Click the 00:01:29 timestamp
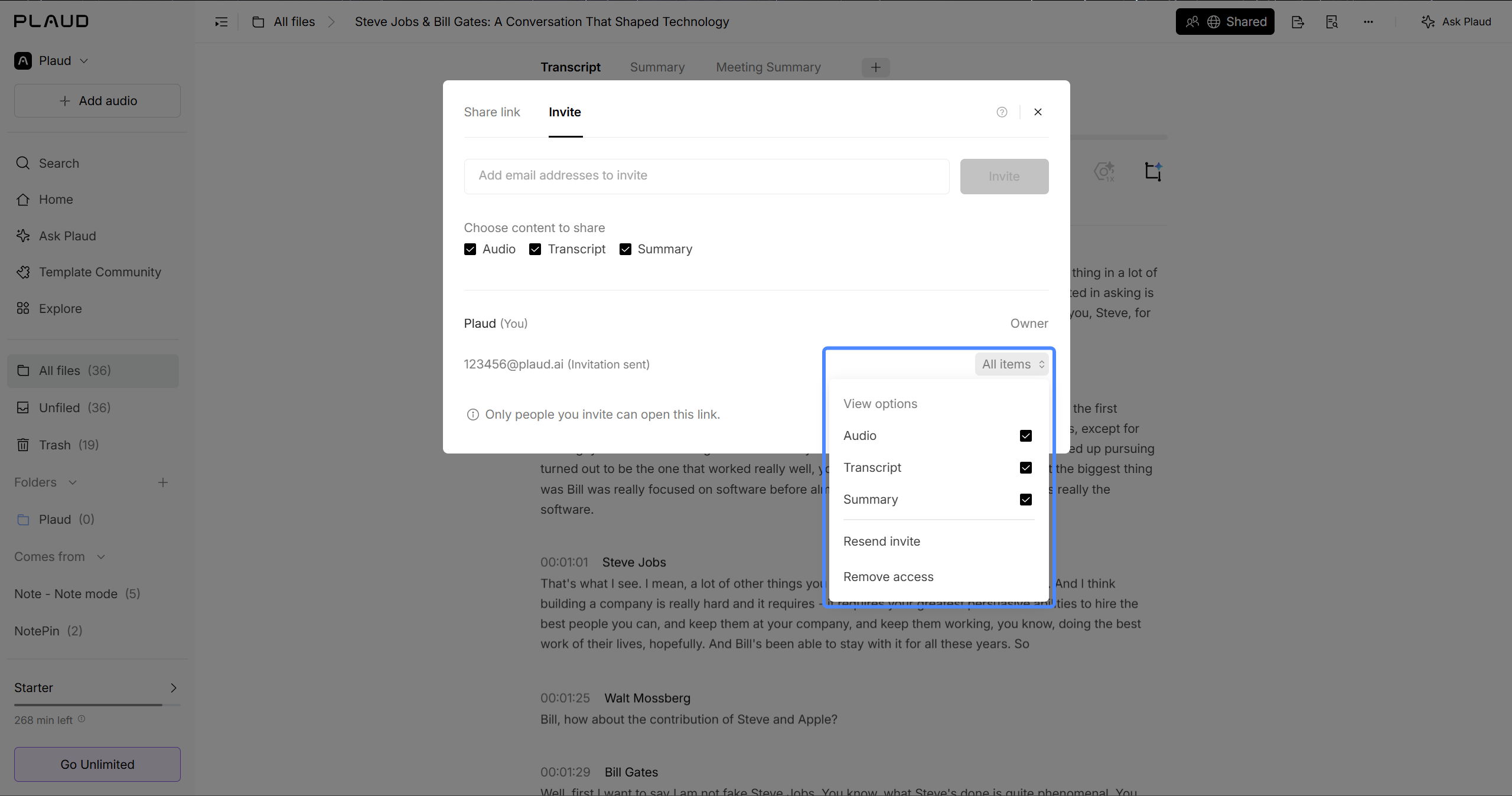Screen dimensions: 1512x796 565,772
